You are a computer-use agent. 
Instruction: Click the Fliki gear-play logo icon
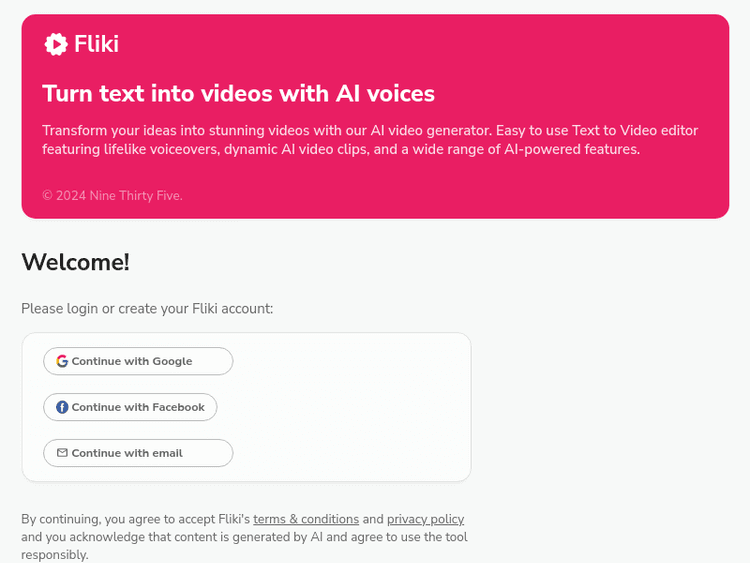[56, 44]
